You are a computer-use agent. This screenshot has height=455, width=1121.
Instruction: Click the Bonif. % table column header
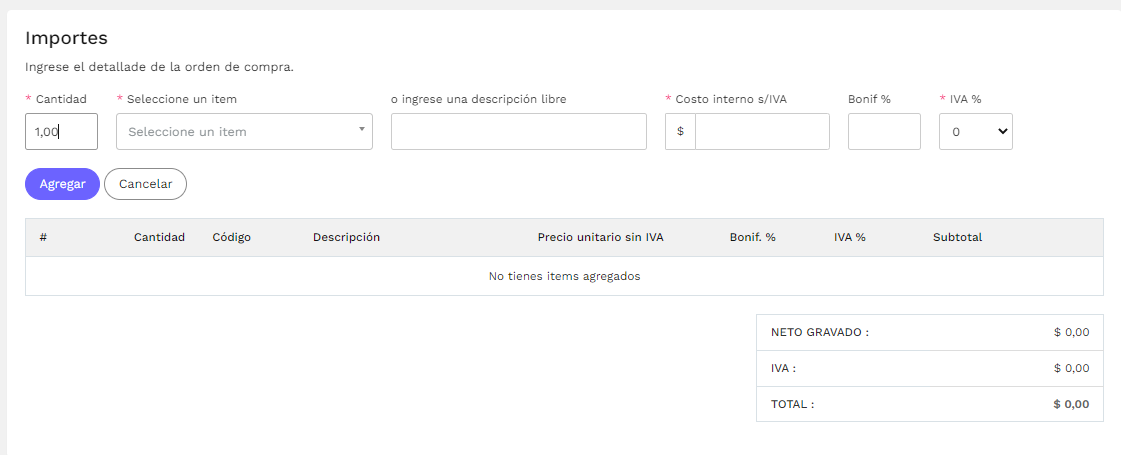(x=753, y=237)
